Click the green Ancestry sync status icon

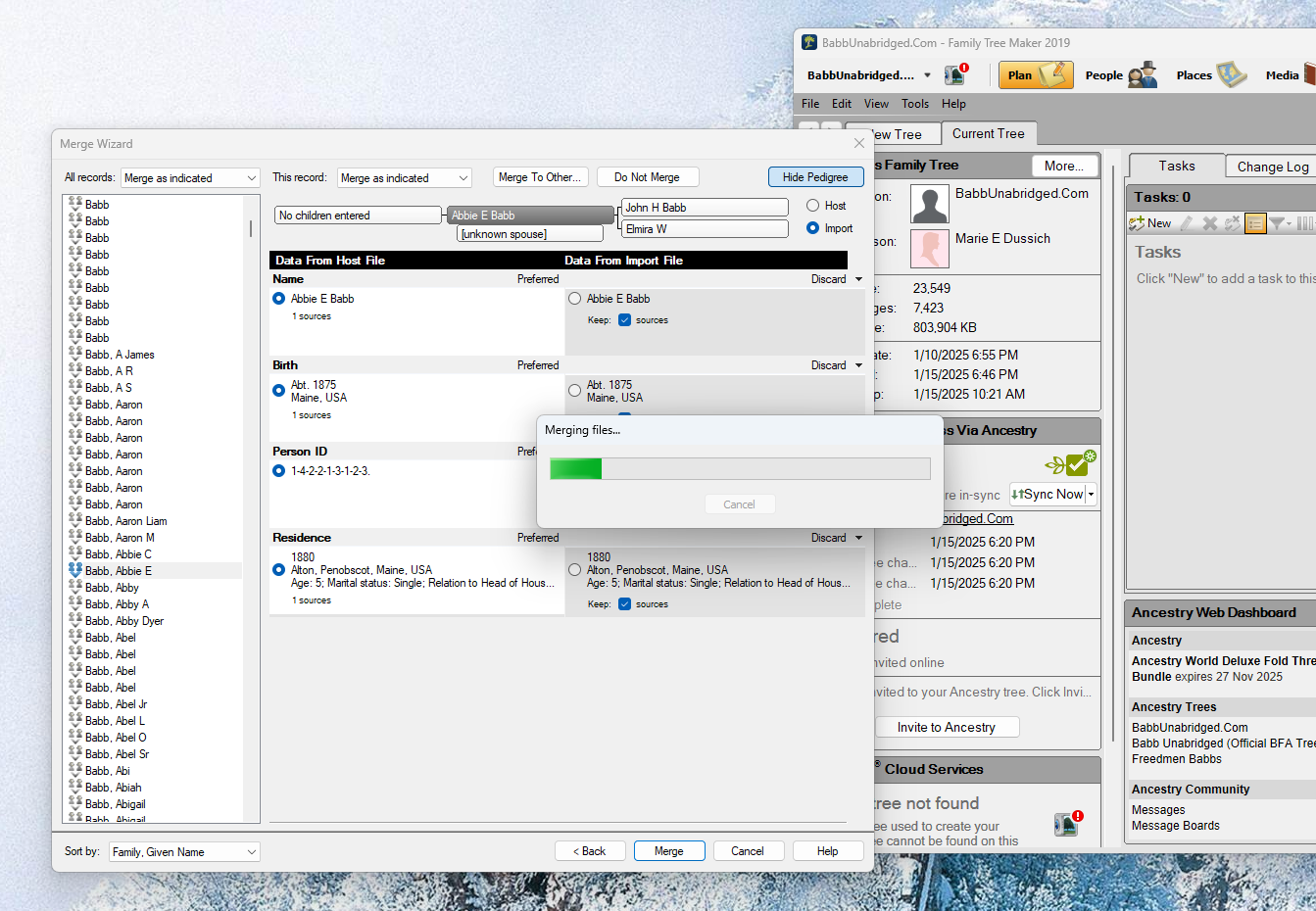point(1072,462)
